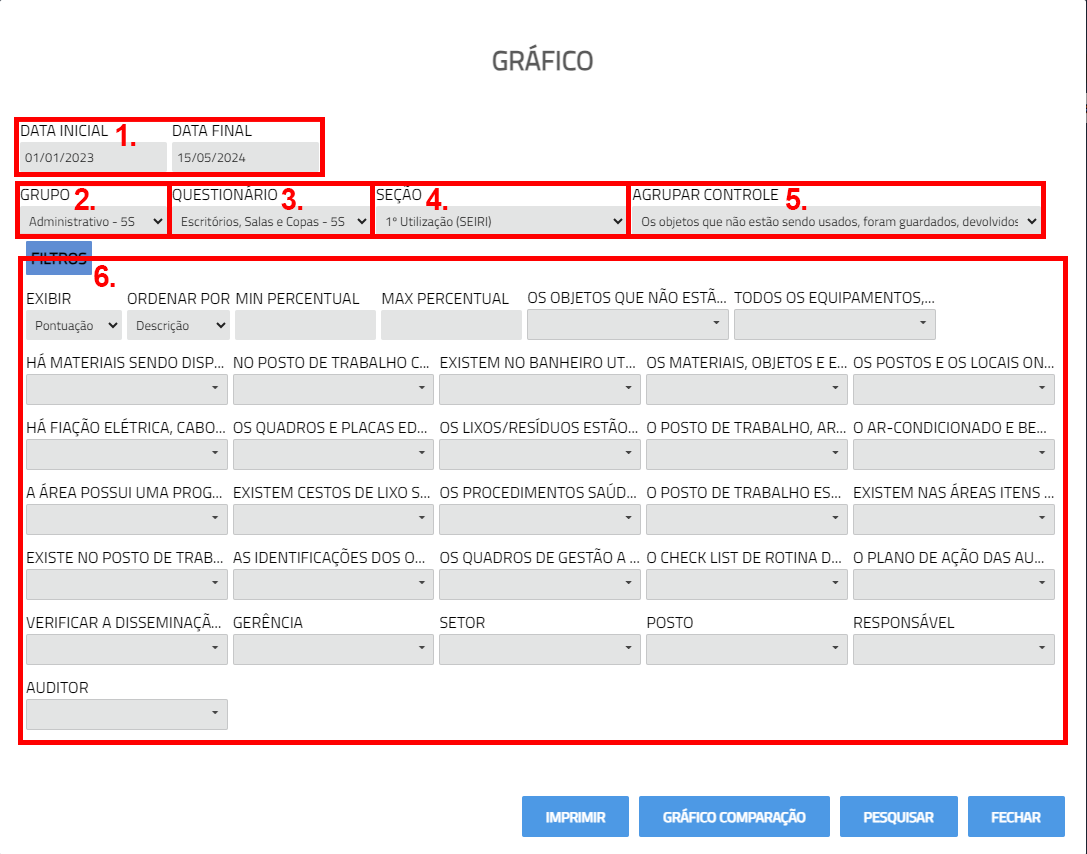Open the Responsável filter dropdown
This screenshot has height=854, width=1087.
pos(953,649)
